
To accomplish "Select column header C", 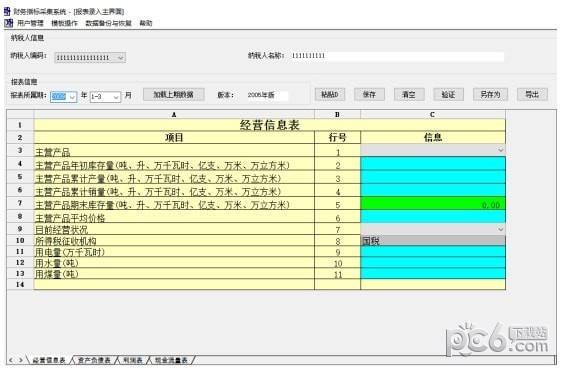I will tap(433, 115).
